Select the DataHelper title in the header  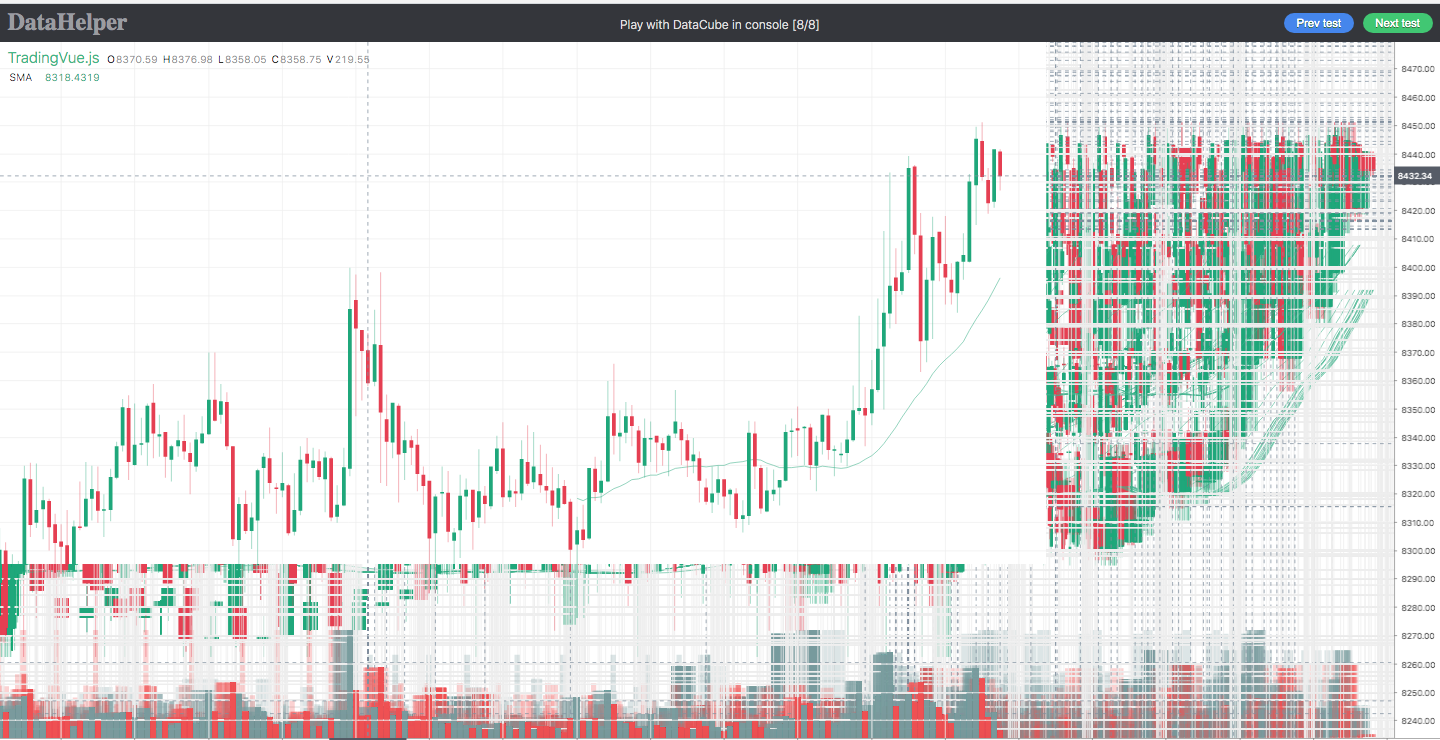coord(66,22)
